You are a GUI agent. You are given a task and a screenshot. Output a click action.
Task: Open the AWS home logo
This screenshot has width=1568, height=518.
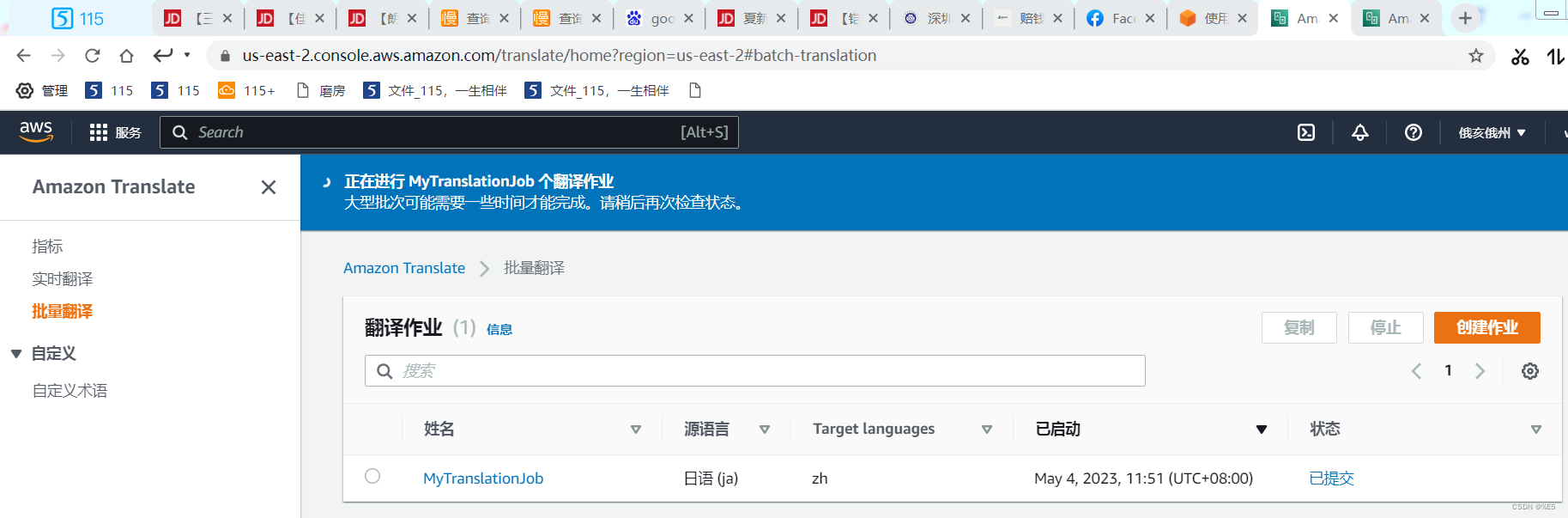36,131
